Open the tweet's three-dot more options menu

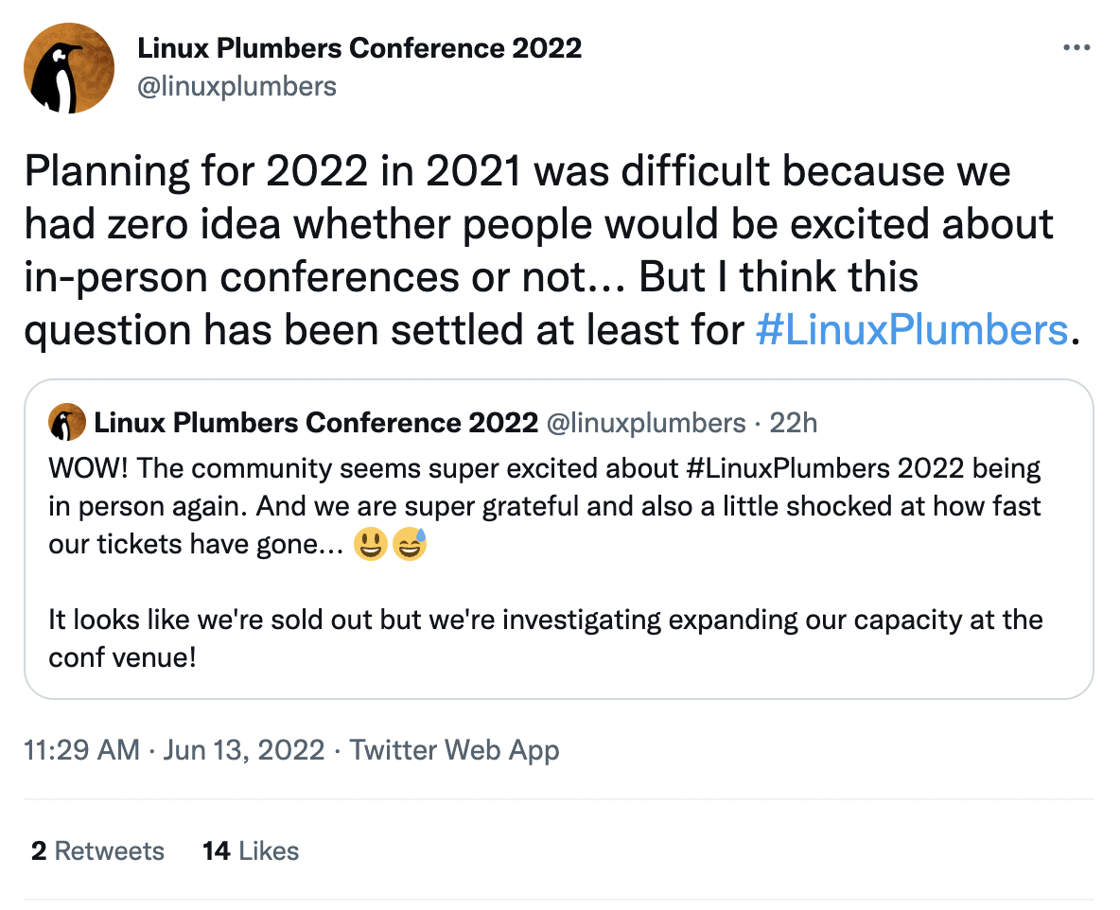point(1076,48)
